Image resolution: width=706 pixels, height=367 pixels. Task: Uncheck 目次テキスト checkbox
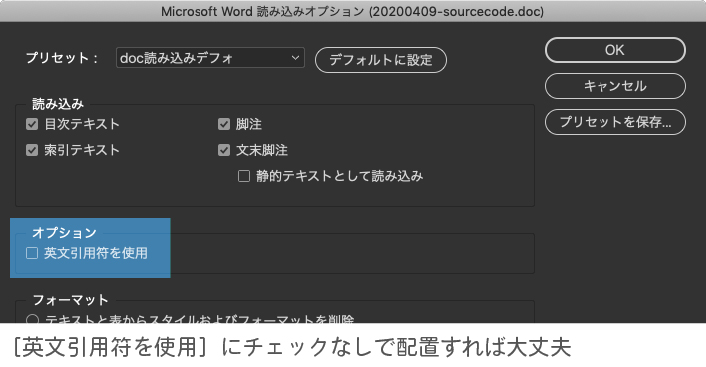point(32,124)
